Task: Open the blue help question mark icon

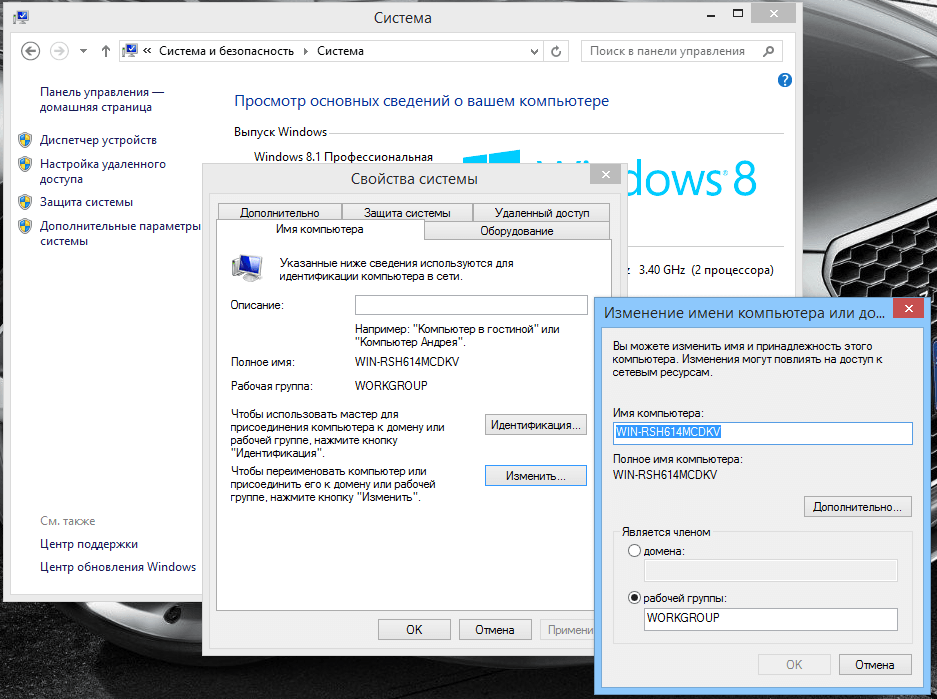Action: pos(785,80)
